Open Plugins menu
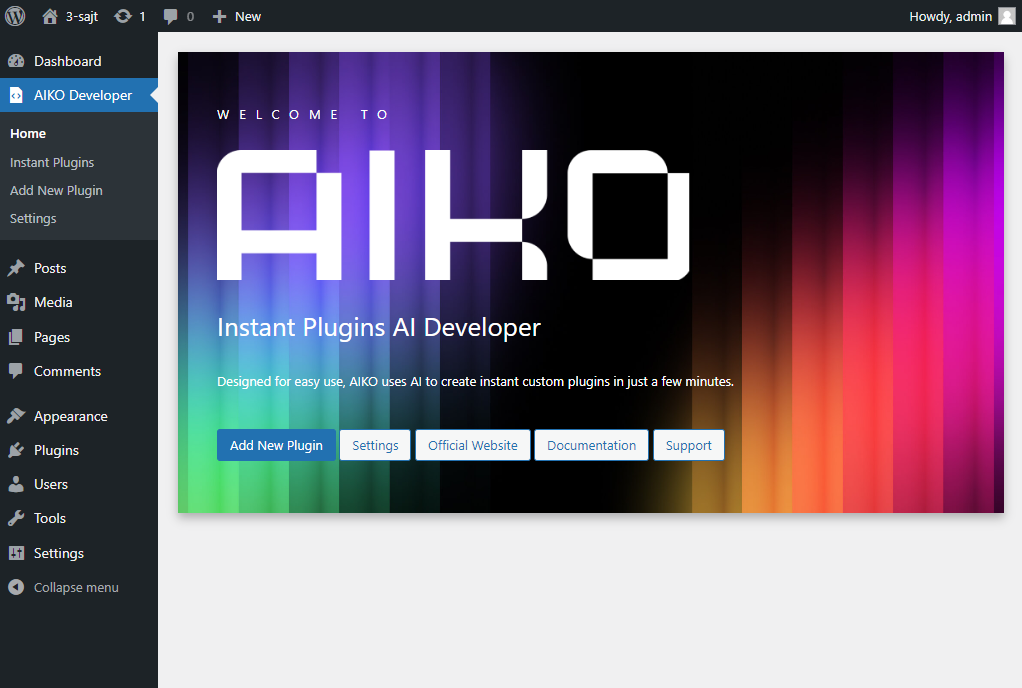1022x688 pixels. 56,450
